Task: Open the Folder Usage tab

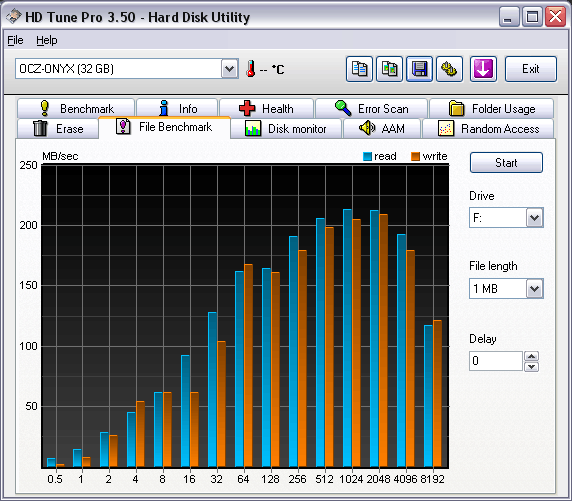Action: pos(491,108)
